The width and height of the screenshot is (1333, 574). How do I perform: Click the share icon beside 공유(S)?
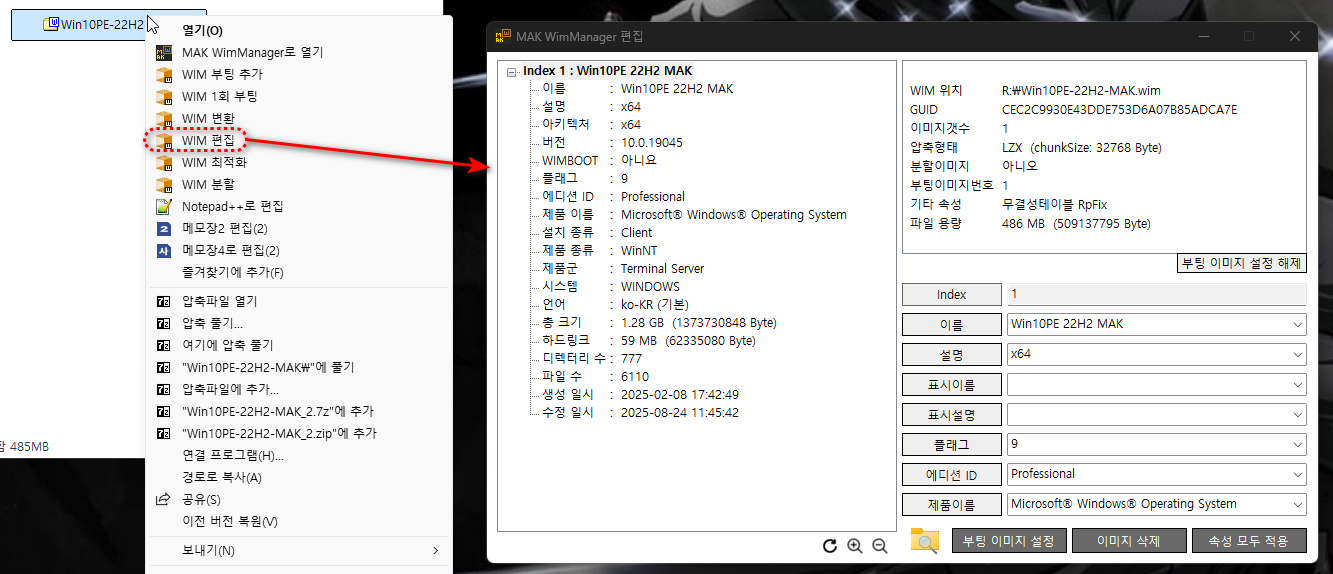tap(164, 499)
